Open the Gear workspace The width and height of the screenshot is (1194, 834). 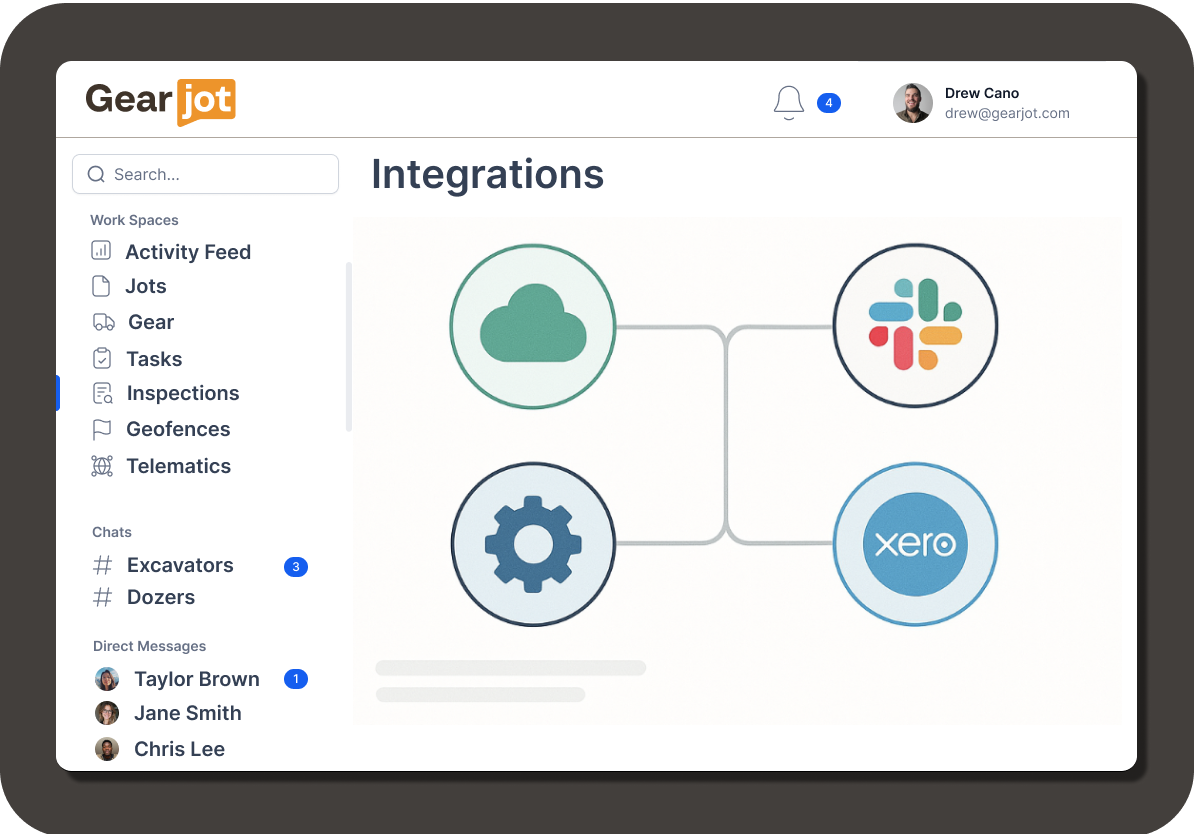click(x=151, y=322)
